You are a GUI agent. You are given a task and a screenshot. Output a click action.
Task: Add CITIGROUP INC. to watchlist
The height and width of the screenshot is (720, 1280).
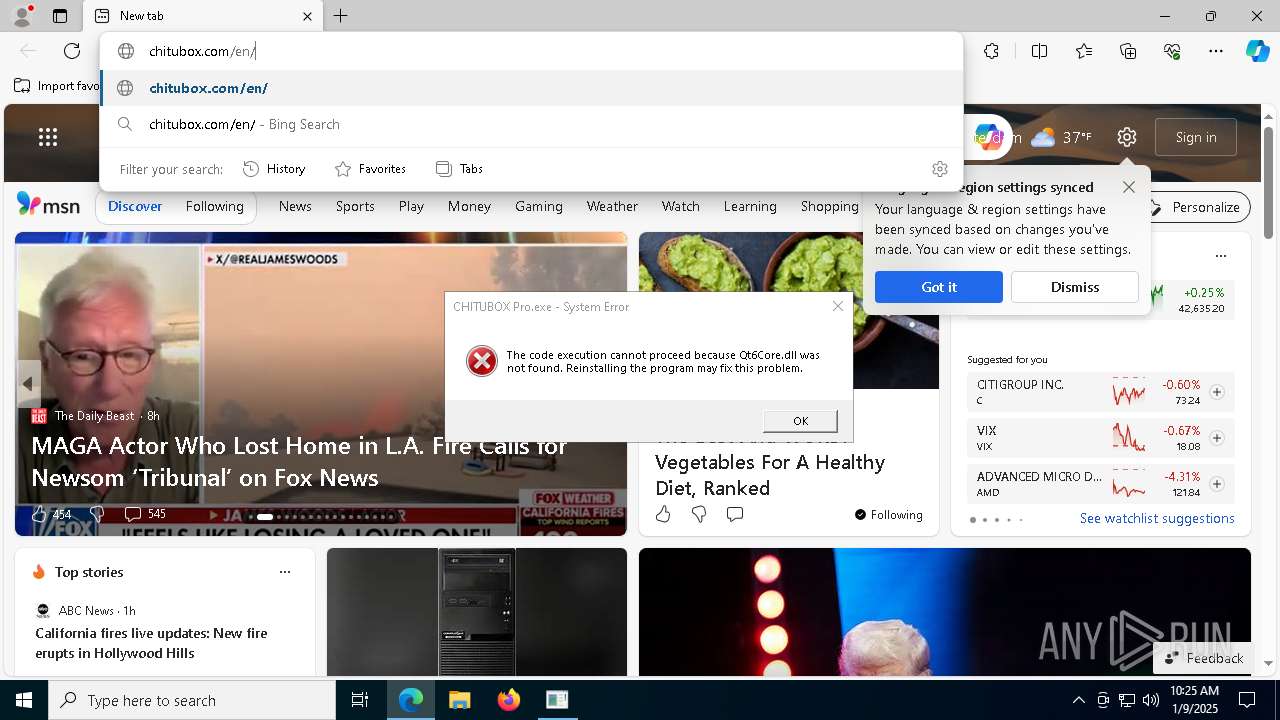(1217, 392)
